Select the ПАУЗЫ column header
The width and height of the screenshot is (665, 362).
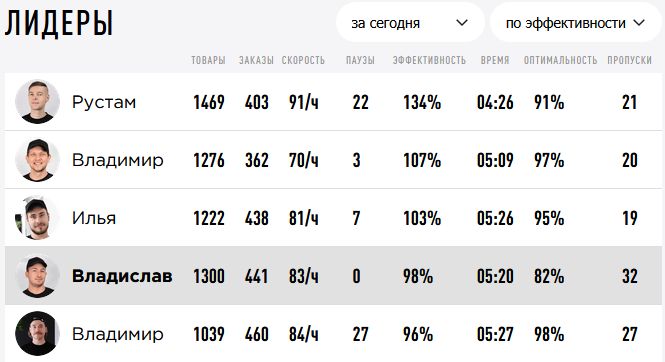point(360,60)
